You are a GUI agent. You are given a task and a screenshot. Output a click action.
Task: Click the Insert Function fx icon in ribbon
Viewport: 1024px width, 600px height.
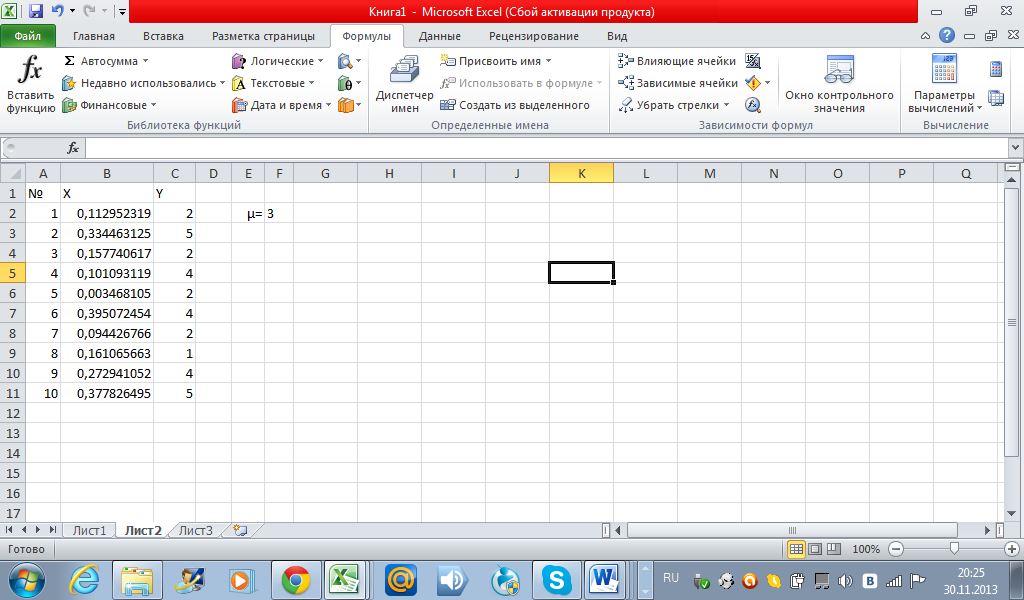click(x=30, y=69)
